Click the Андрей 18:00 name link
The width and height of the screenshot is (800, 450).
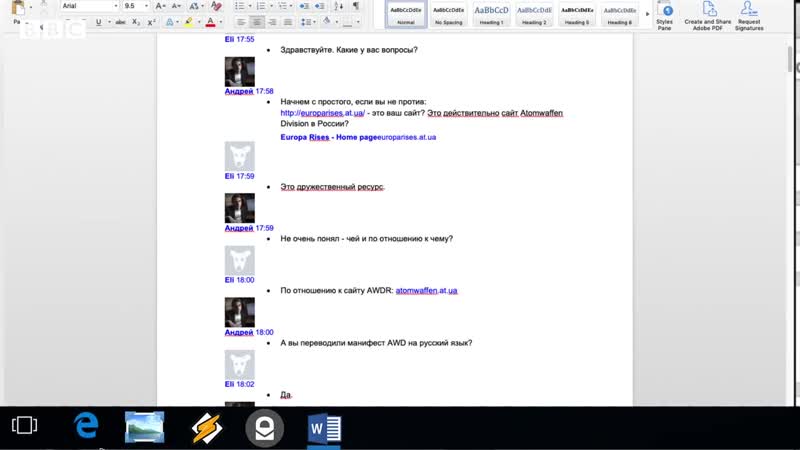tap(249, 332)
